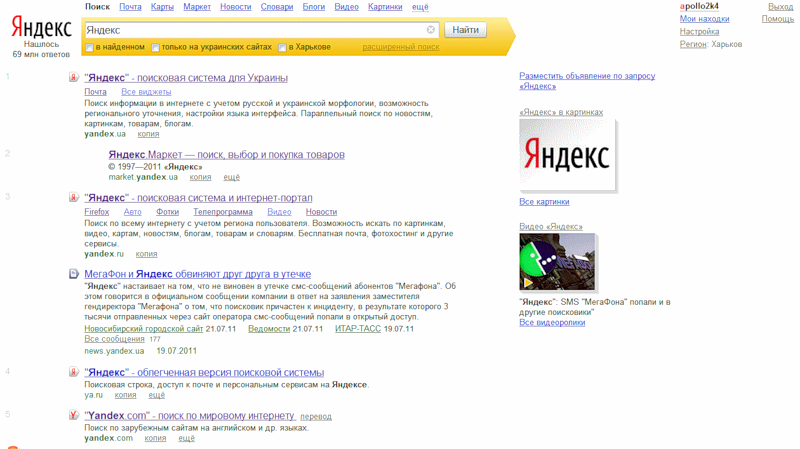
Task: Open the Помощь help link
Action: pos(778,19)
